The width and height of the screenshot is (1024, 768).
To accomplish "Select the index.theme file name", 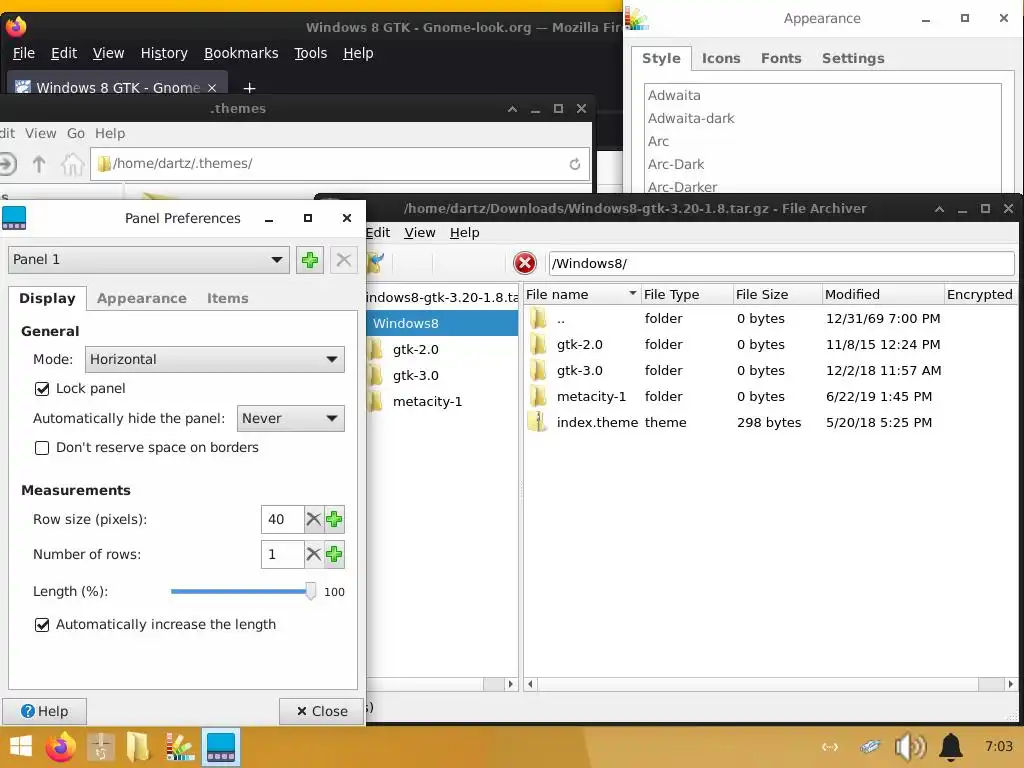I will coord(597,423).
